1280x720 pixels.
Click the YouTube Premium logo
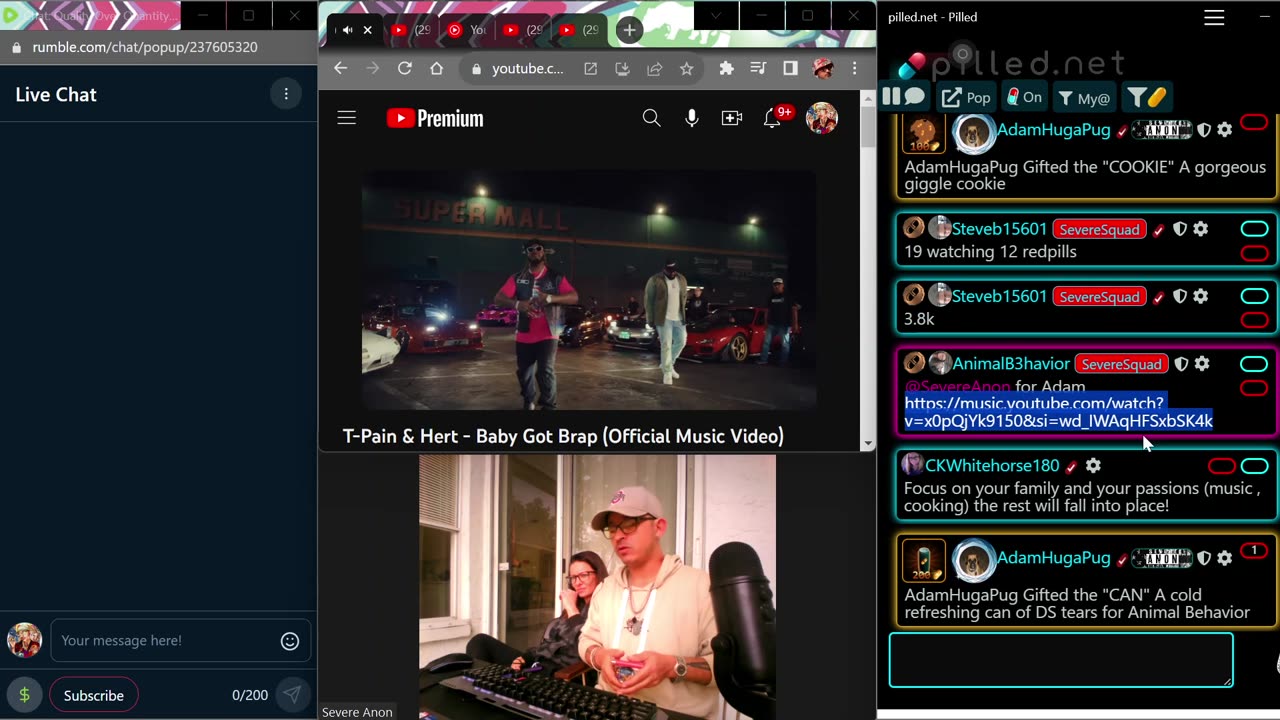click(x=435, y=118)
